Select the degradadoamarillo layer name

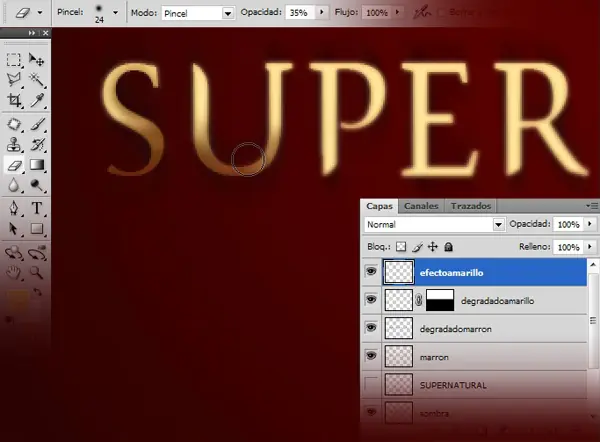tap(497, 301)
